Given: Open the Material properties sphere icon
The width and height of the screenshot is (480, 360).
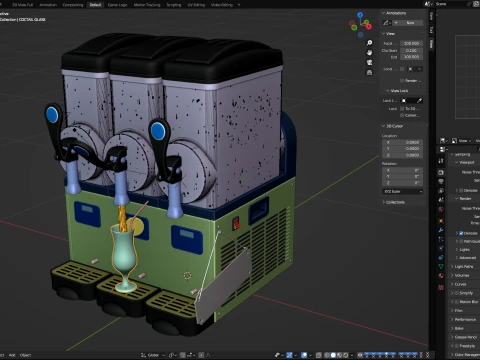Looking at the screenshot, I should 441,276.
